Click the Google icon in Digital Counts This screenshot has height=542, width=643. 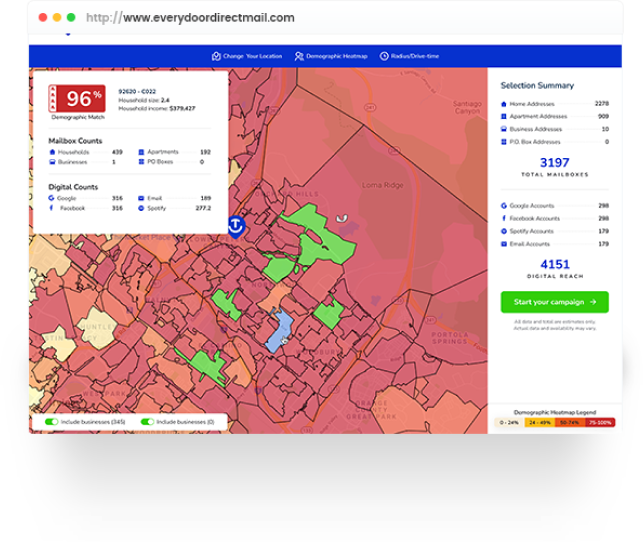(x=51, y=198)
